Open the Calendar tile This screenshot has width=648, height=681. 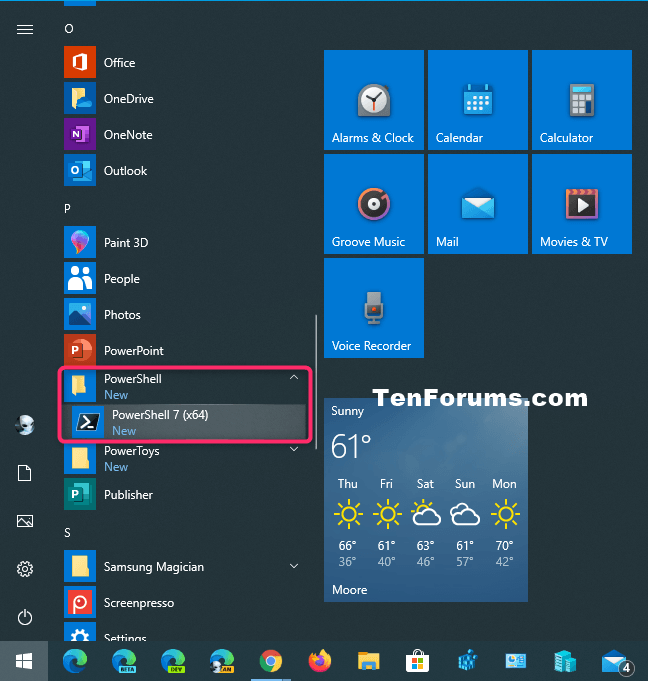478,100
